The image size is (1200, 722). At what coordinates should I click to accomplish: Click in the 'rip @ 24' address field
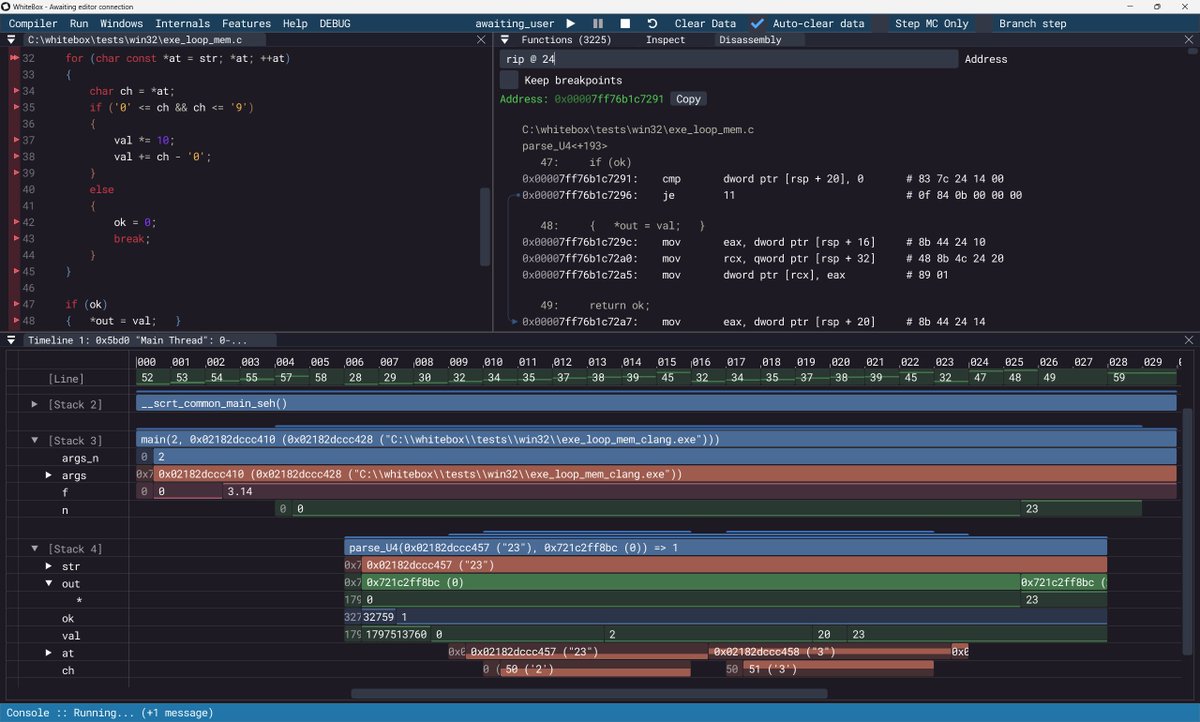(729, 59)
